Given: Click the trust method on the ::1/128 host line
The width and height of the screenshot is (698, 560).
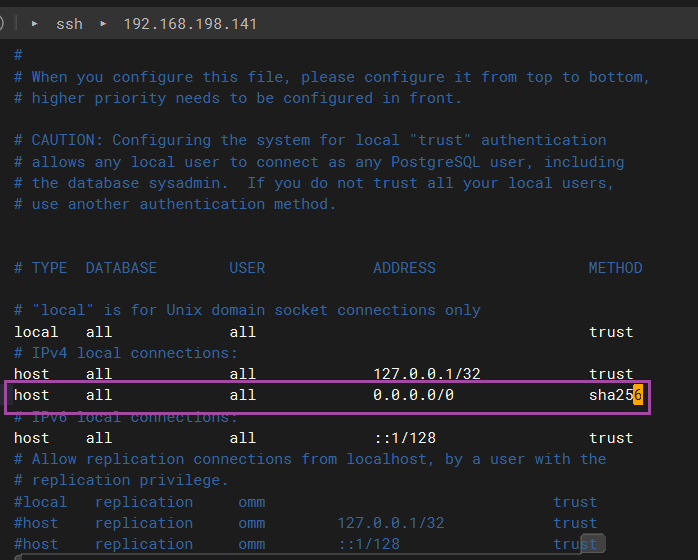Looking at the screenshot, I should 611,438.
